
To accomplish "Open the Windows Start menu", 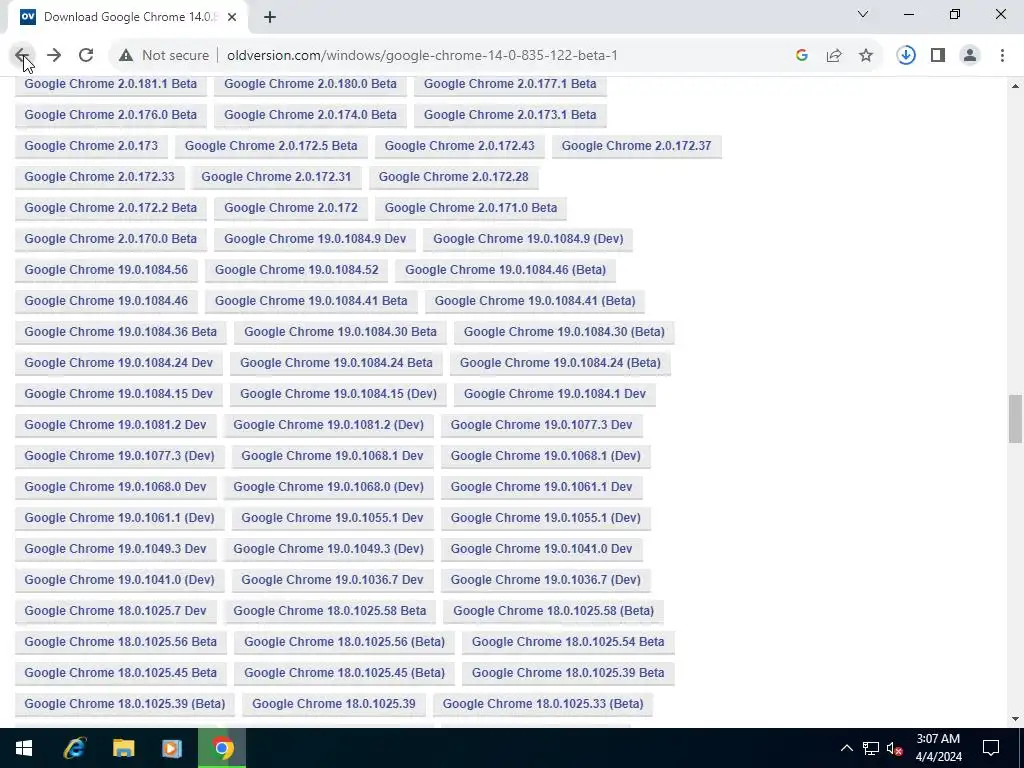I will pos(24,748).
